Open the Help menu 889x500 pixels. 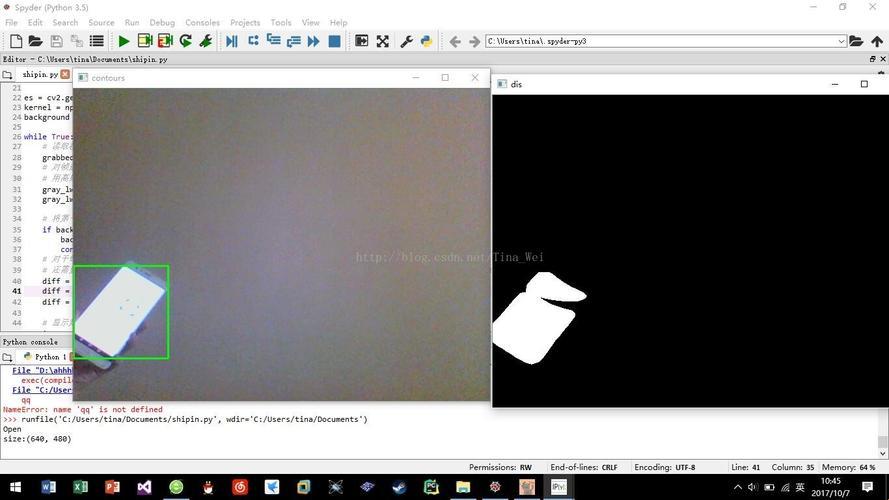pos(338,23)
